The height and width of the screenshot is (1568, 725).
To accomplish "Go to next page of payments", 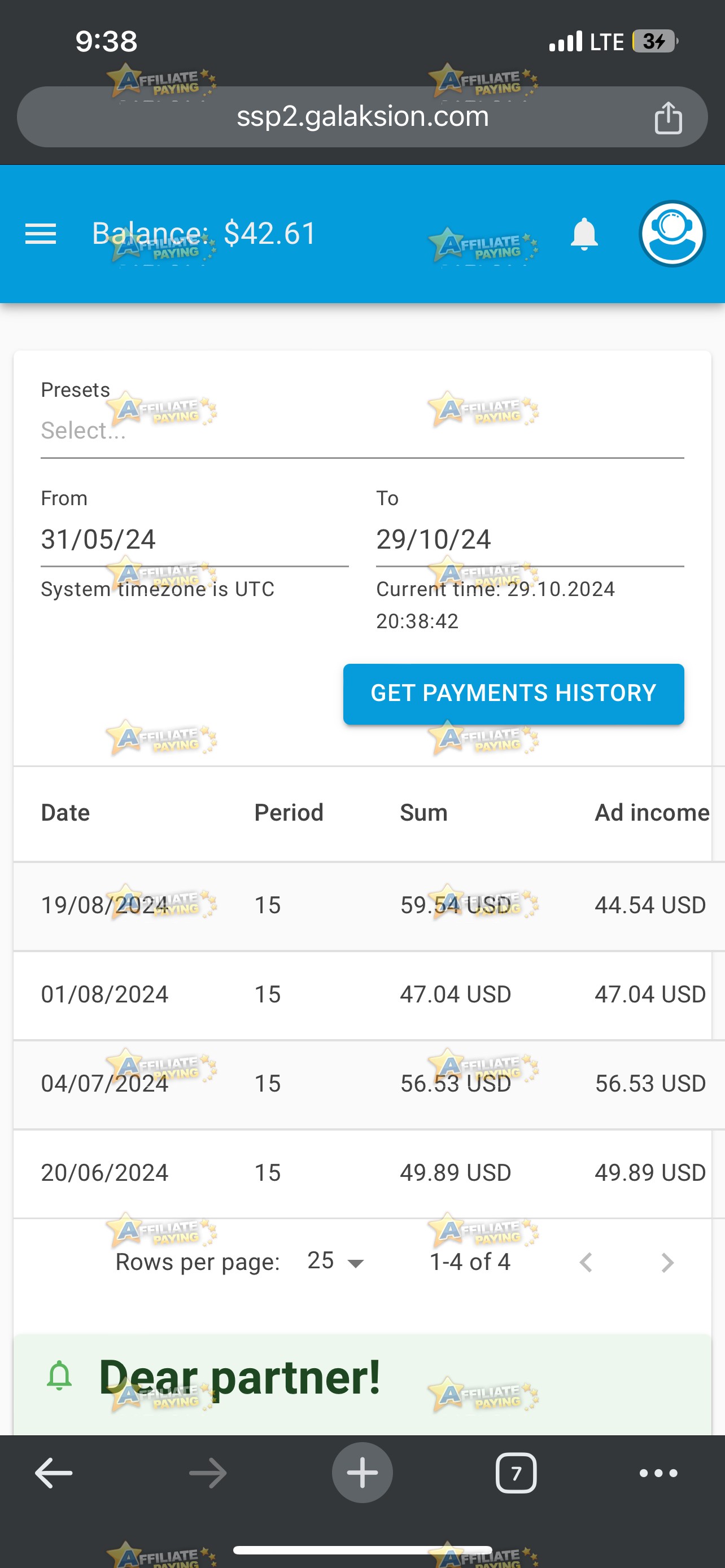I will pyautogui.click(x=667, y=1263).
